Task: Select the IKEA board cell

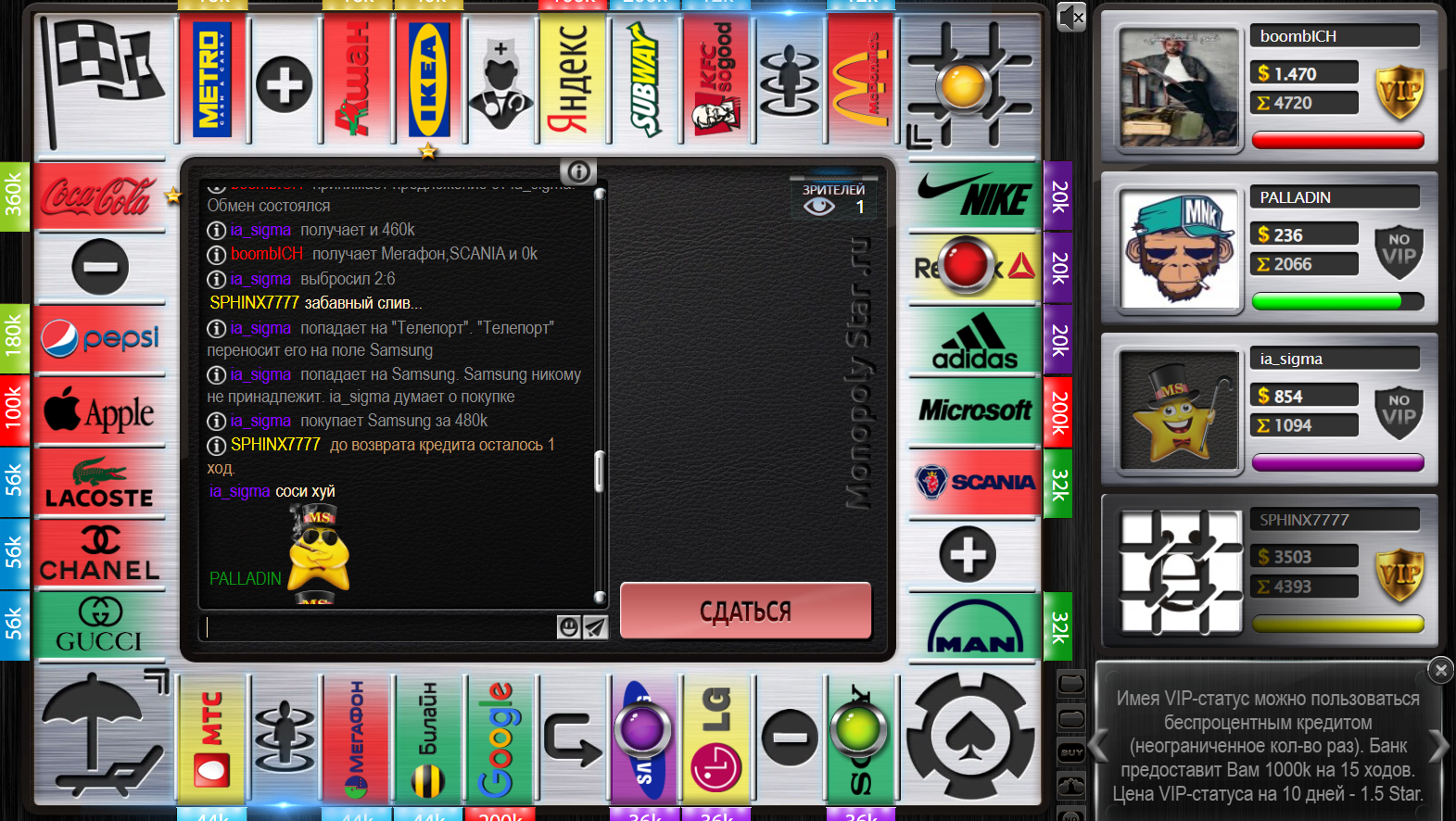Action: tap(429, 78)
